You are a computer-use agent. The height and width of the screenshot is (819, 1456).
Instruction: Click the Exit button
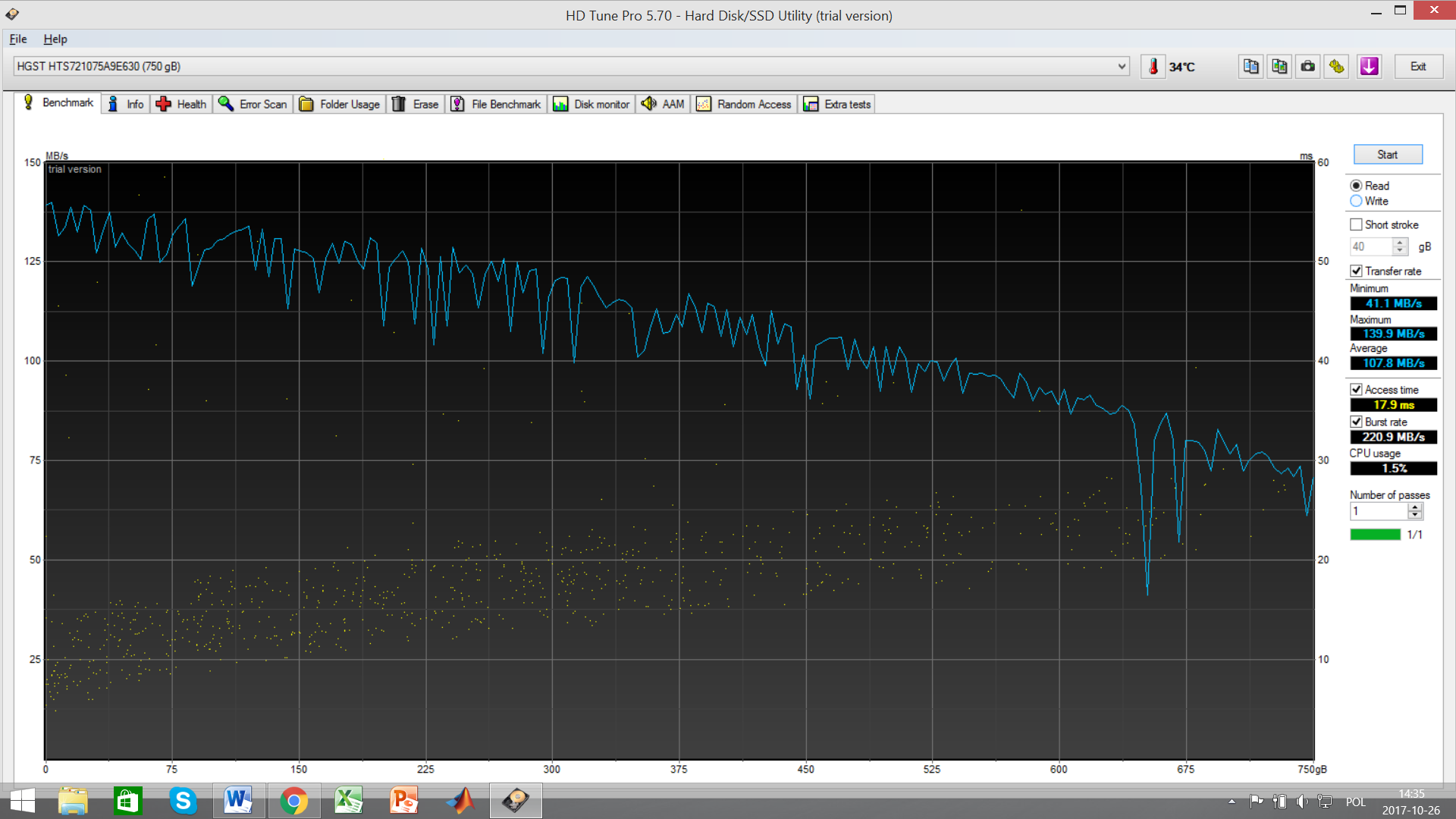(x=1418, y=67)
